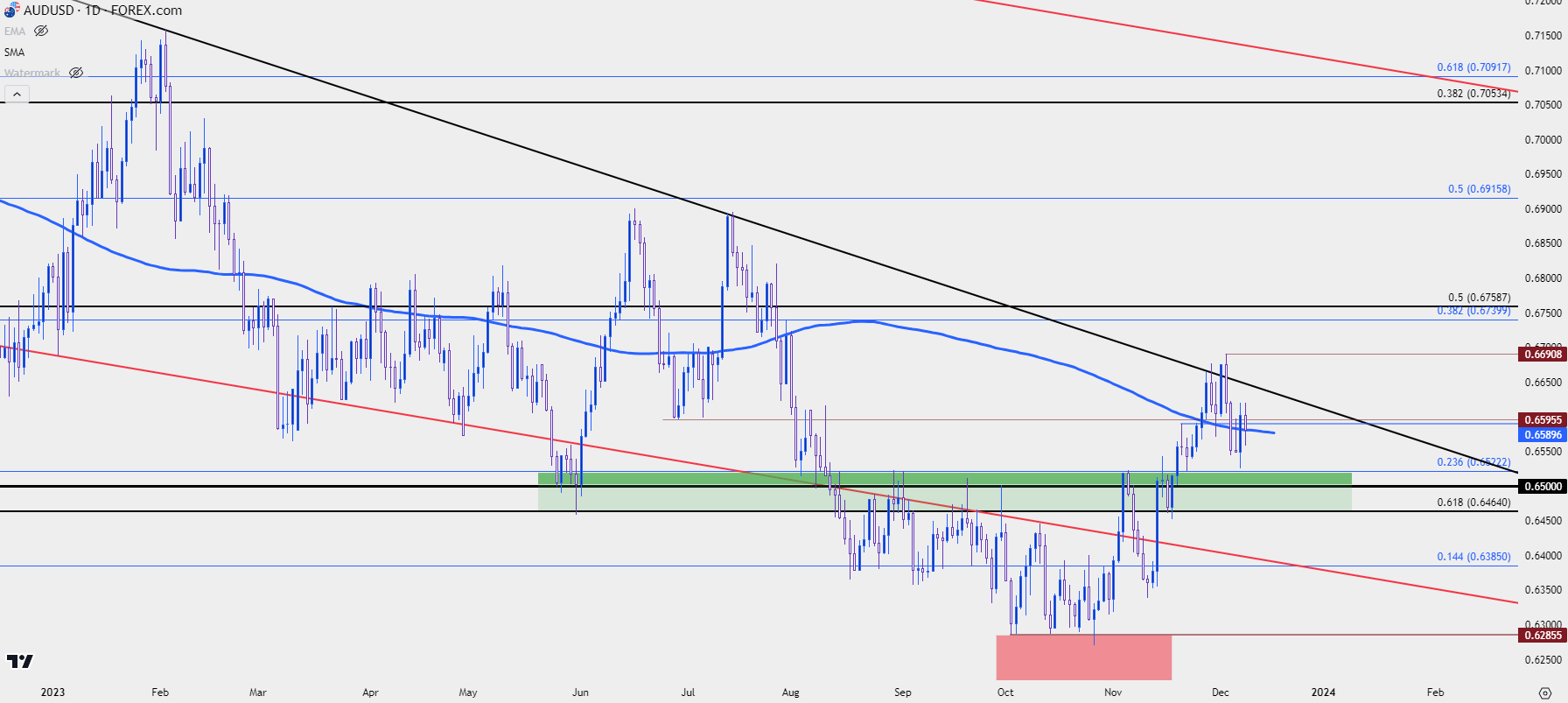Click the 0.65955 red price label
Screen dimensions: 1568x703
click(1543, 420)
